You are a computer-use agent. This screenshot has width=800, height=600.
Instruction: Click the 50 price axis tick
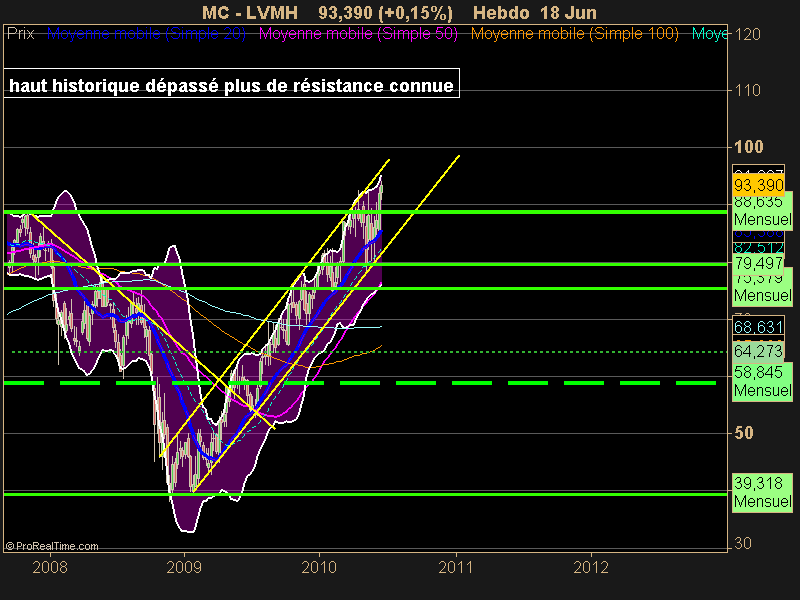pos(743,433)
